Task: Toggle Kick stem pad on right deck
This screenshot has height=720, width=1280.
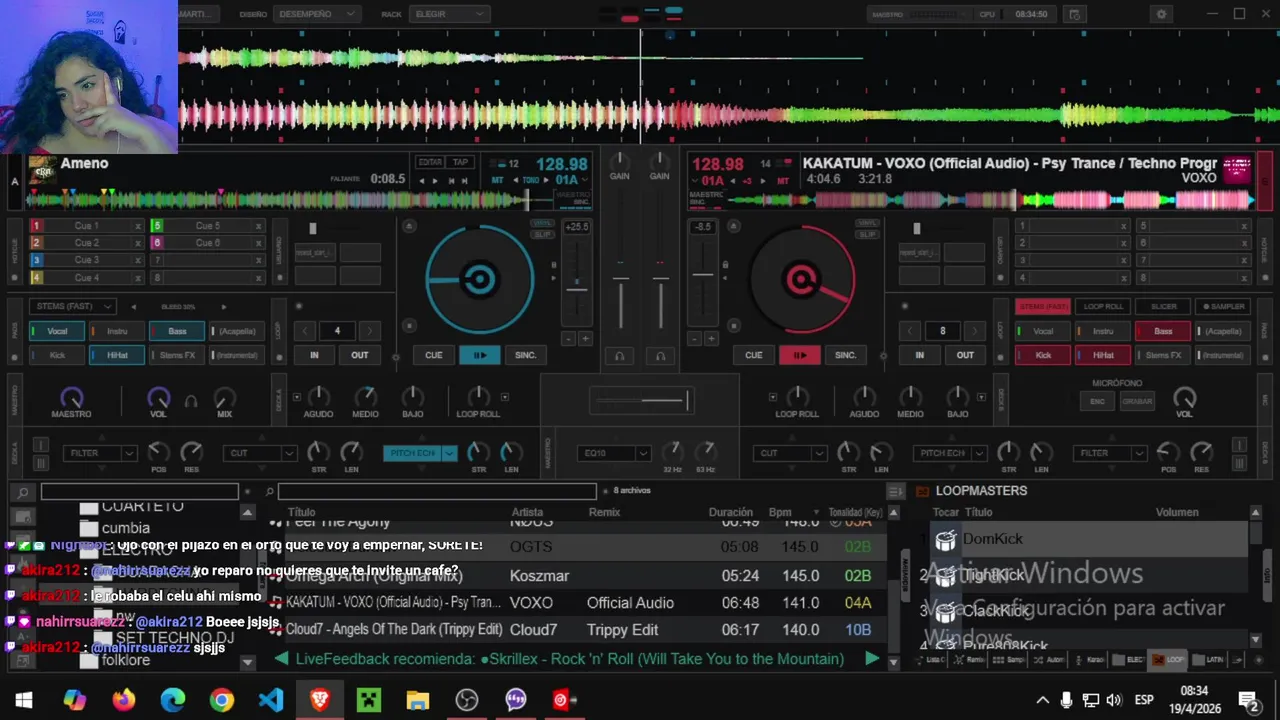Action: (x=1043, y=355)
